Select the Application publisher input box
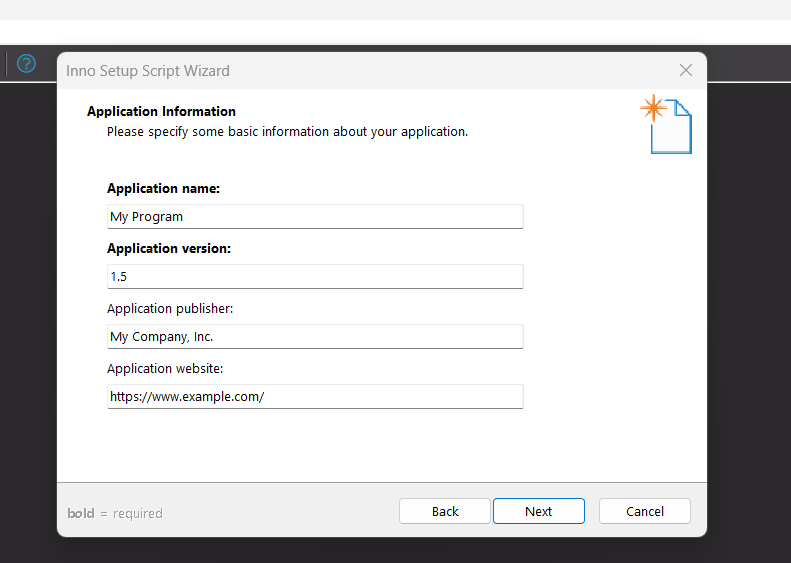The height and width of the screenshot is (563, 791). coord(315,336)
